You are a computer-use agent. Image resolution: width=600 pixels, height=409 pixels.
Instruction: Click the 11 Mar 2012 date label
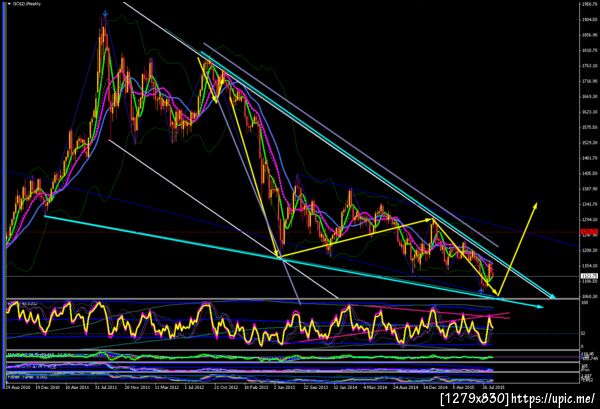pos(167,387)
